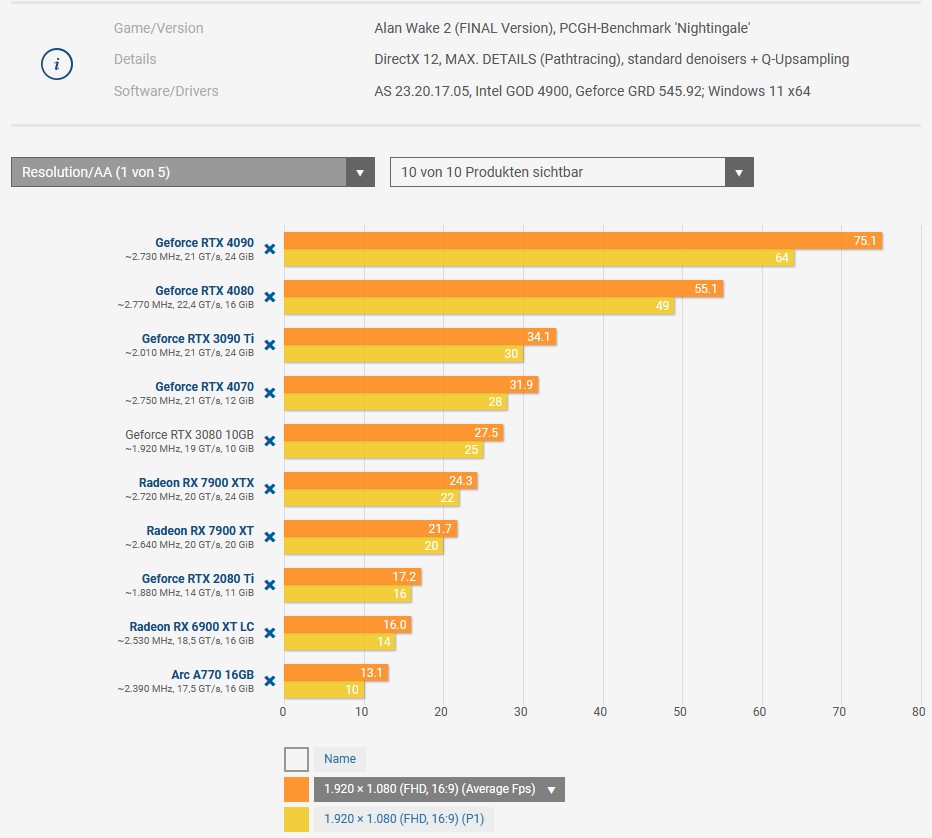Click the DirectX 12, MAX. DETAILS text

[612, 59]
